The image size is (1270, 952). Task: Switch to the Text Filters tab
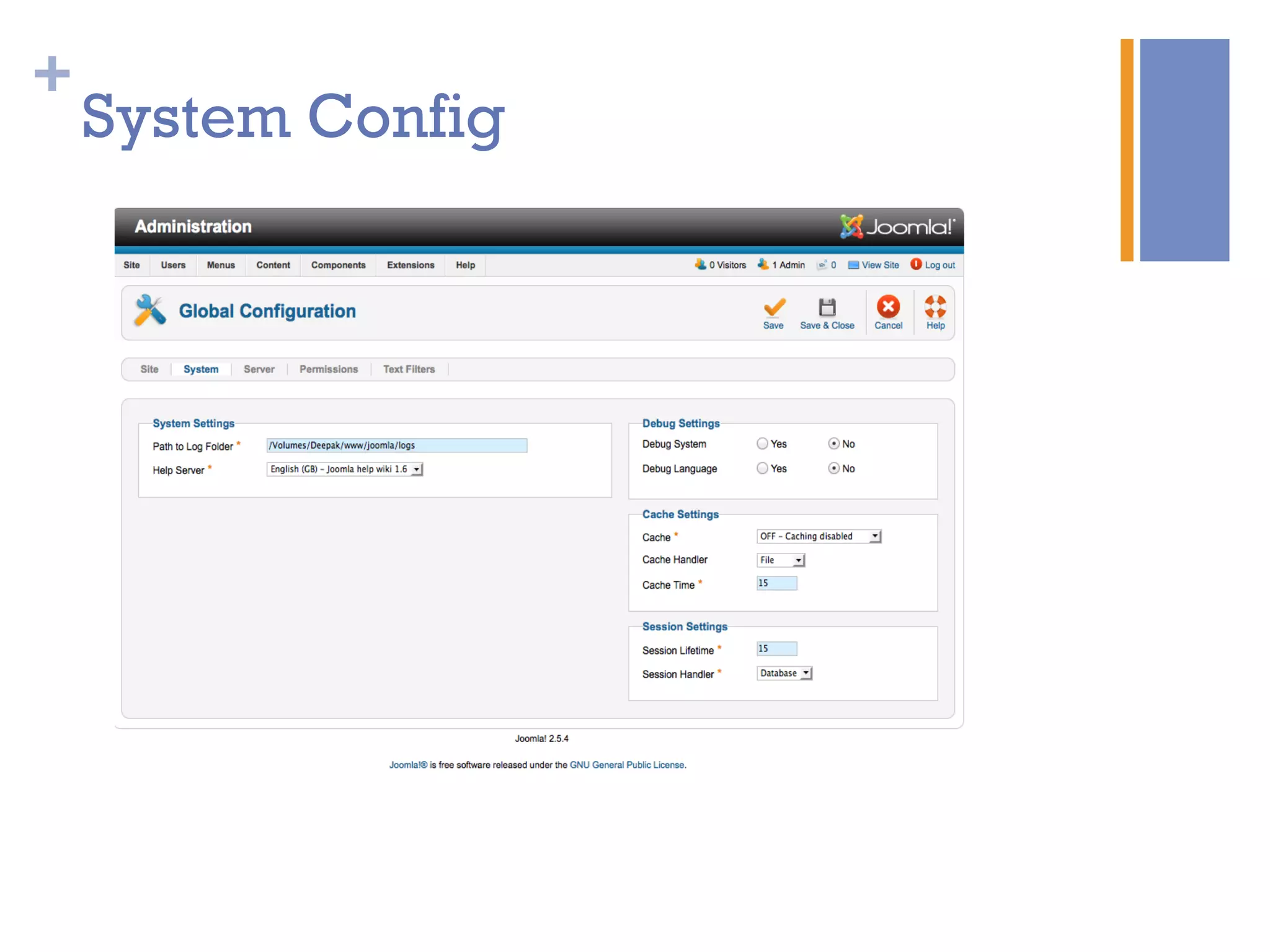tap(409, 369)
